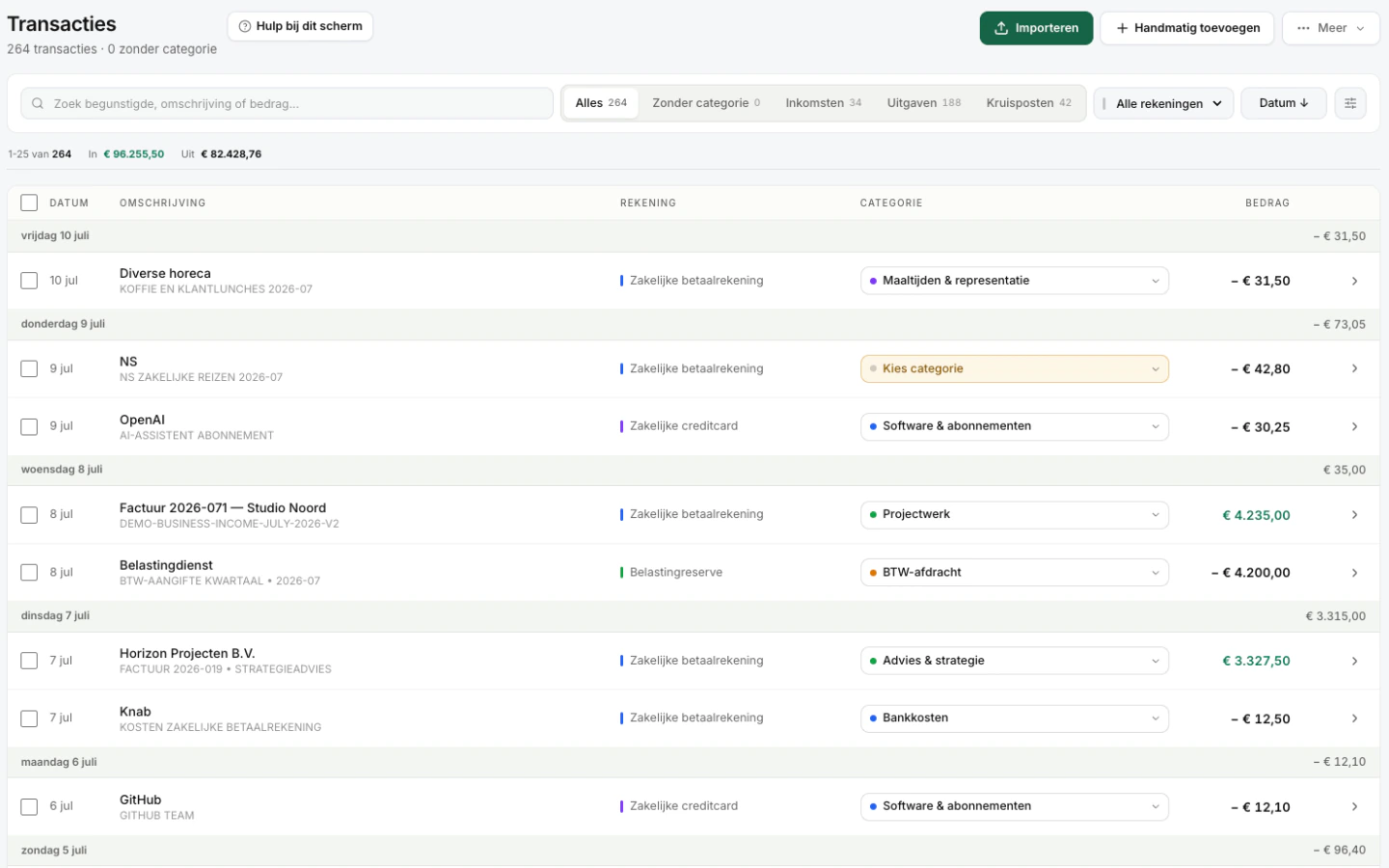Switch to Inkomsten tab
The image size is (1389, 868).
tap(823, 103)
